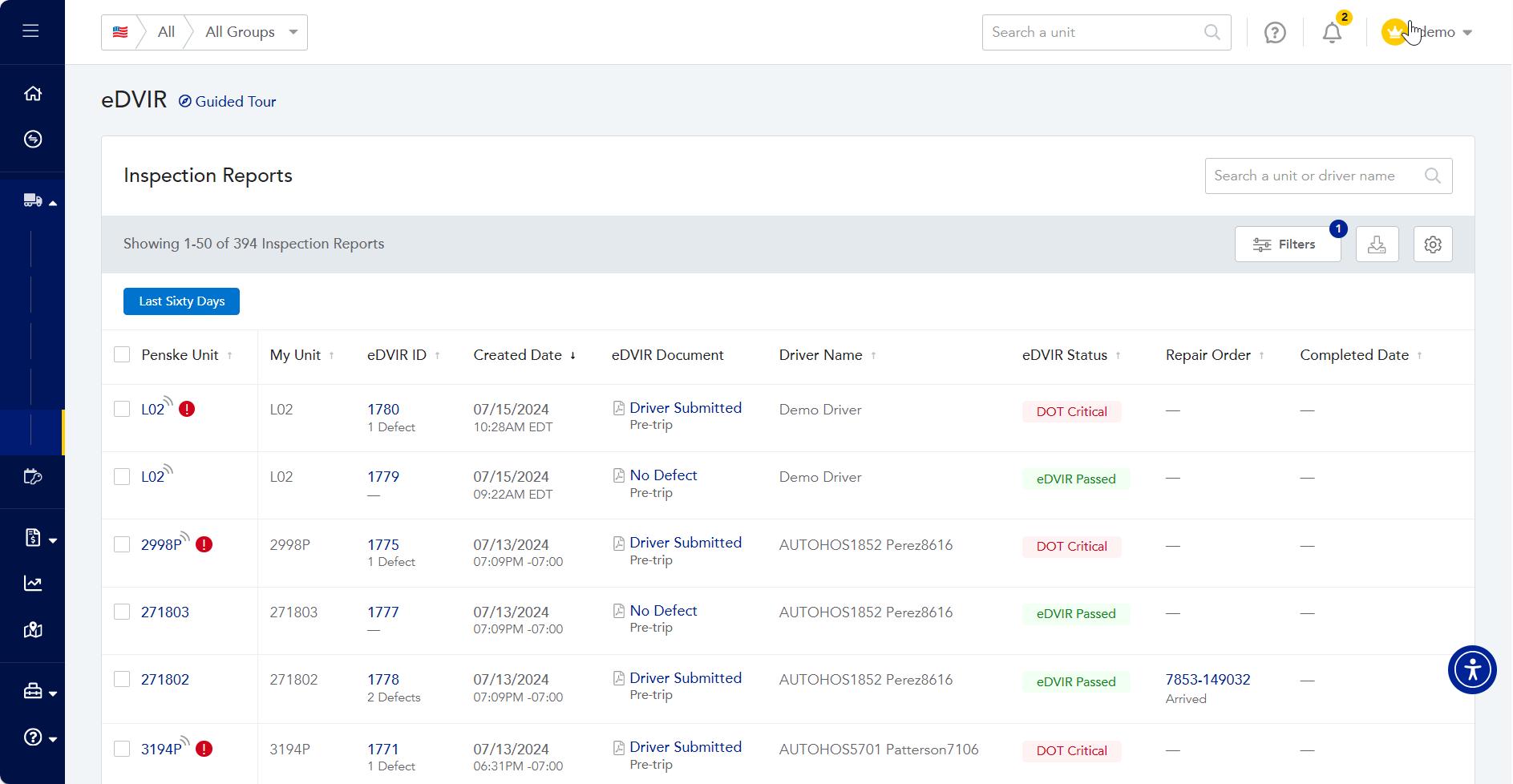This screenshot has width=1513, height=784.
Task: Open the map location sidebar icon
Action: click(x=33, y=630)
